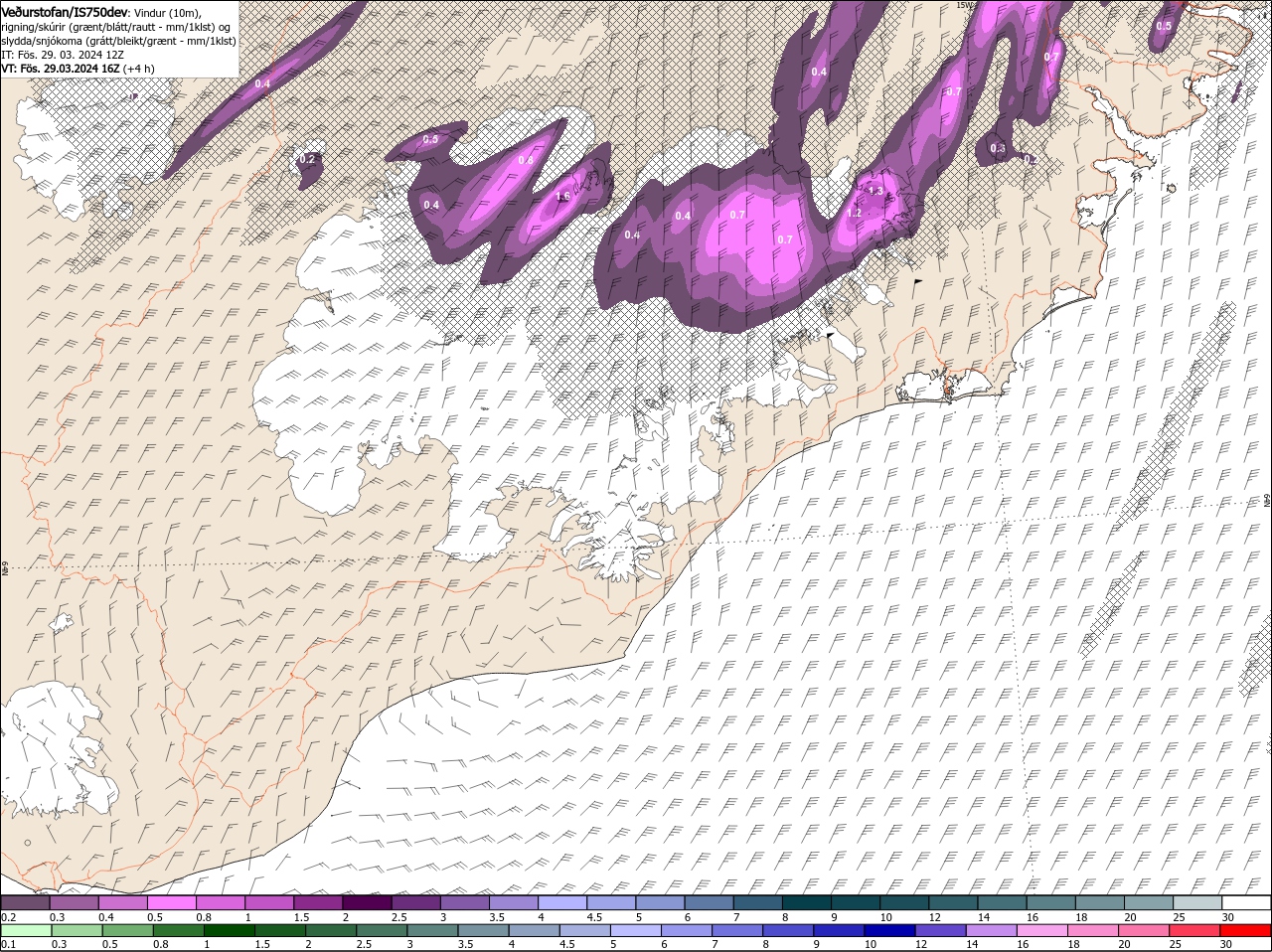The width and height of the screenshot is (1272, 952).
Task: Pick dark green lower swatch between 1 and 1.5
Action: [230, 930]
